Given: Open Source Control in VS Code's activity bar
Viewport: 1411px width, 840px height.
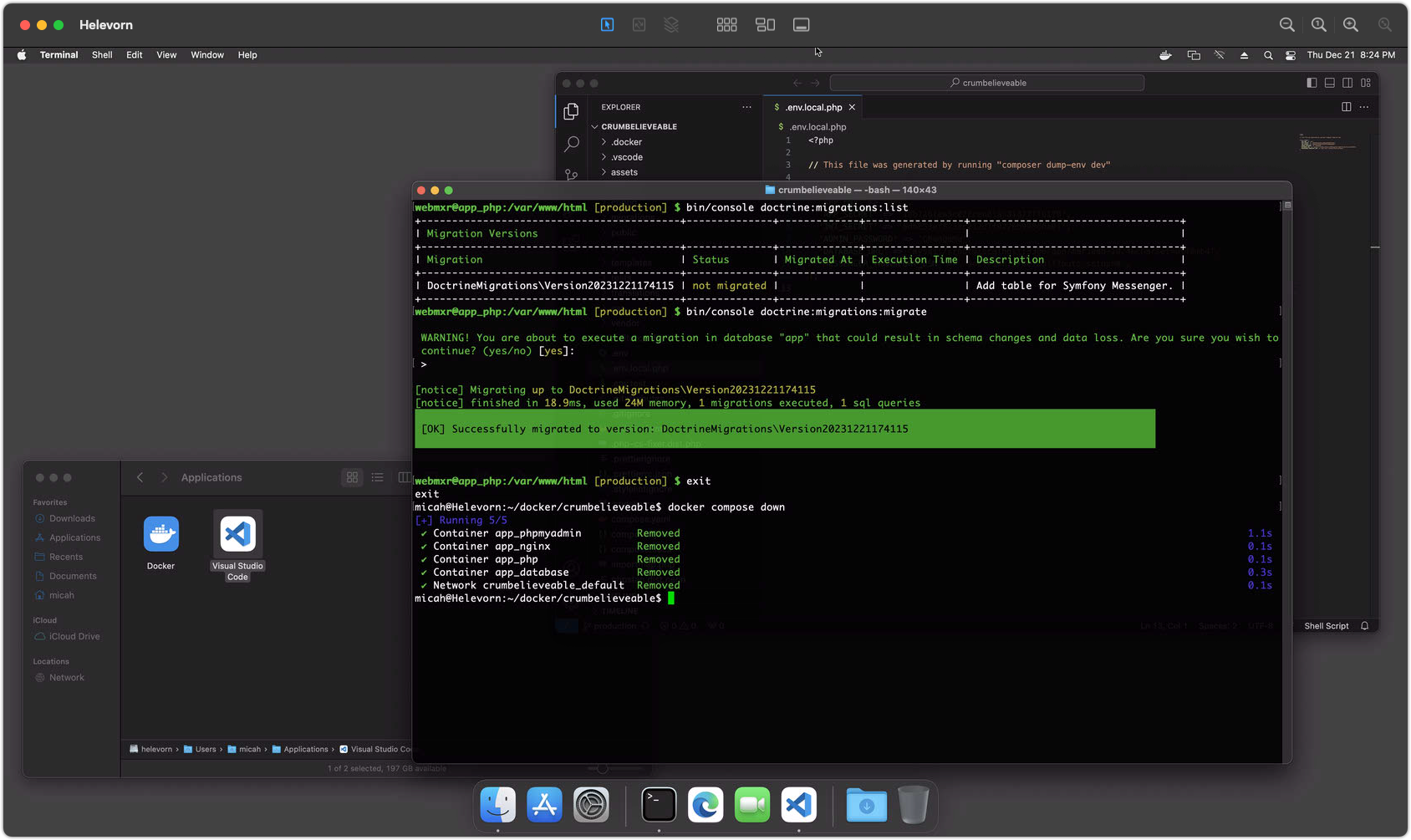Looking at the screenshot, I should [x=572, y=175].
